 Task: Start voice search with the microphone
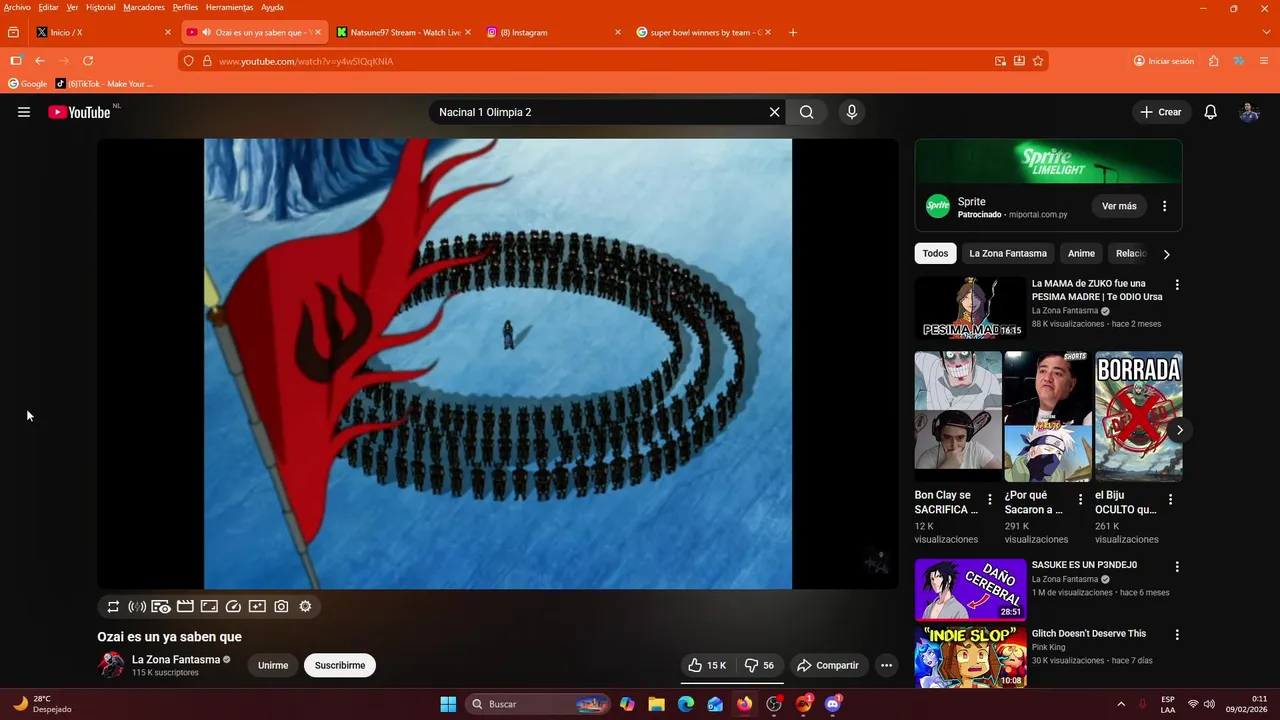(x=852, y=112)
